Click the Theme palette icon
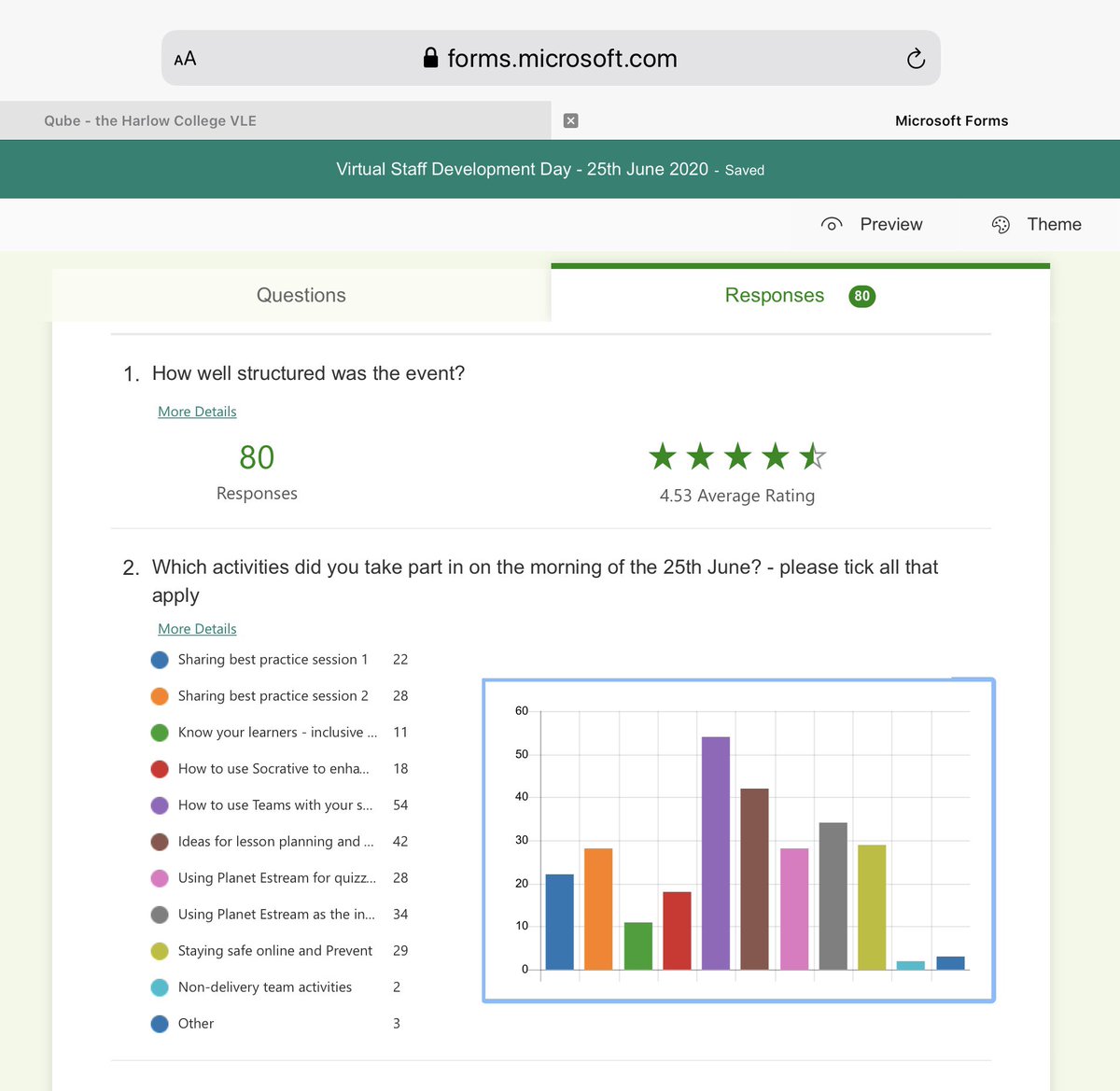1120x1091 pixels. [1001, 224]
